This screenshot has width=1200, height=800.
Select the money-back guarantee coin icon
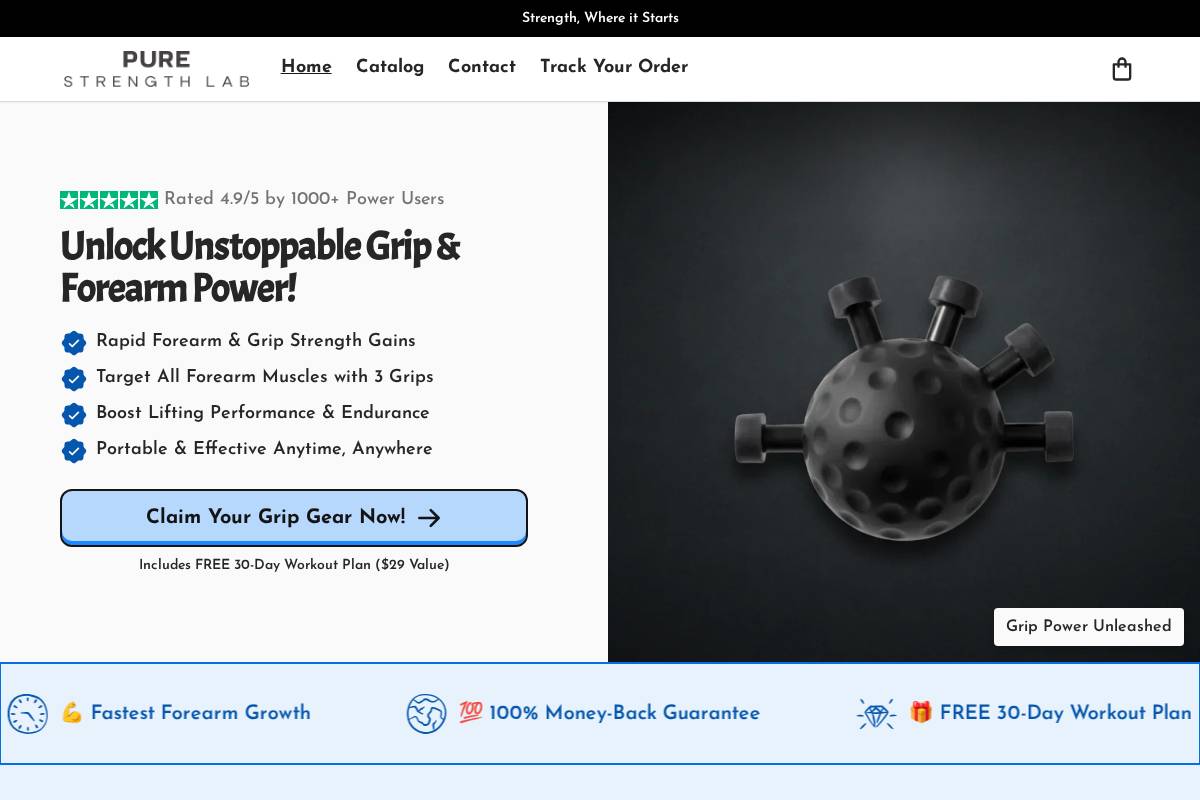(x=427, y=713)
